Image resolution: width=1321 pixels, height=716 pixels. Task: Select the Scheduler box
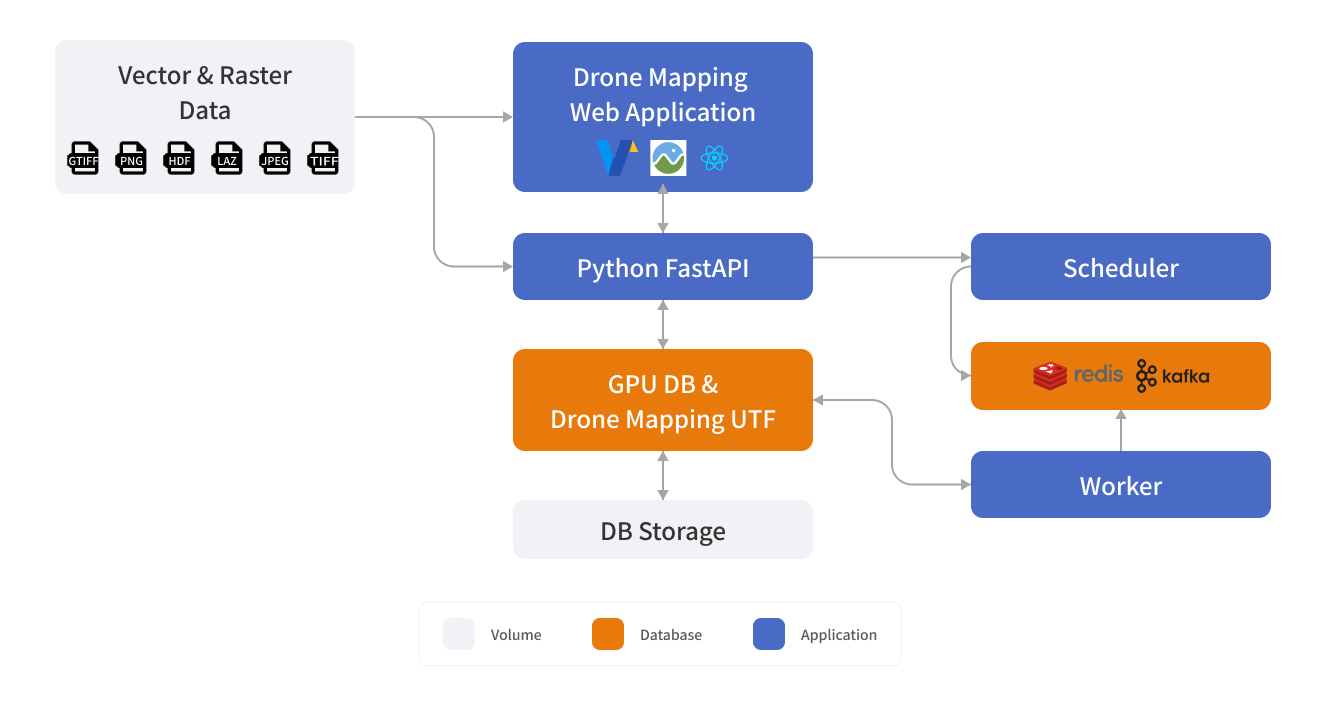coord(1121,267)
